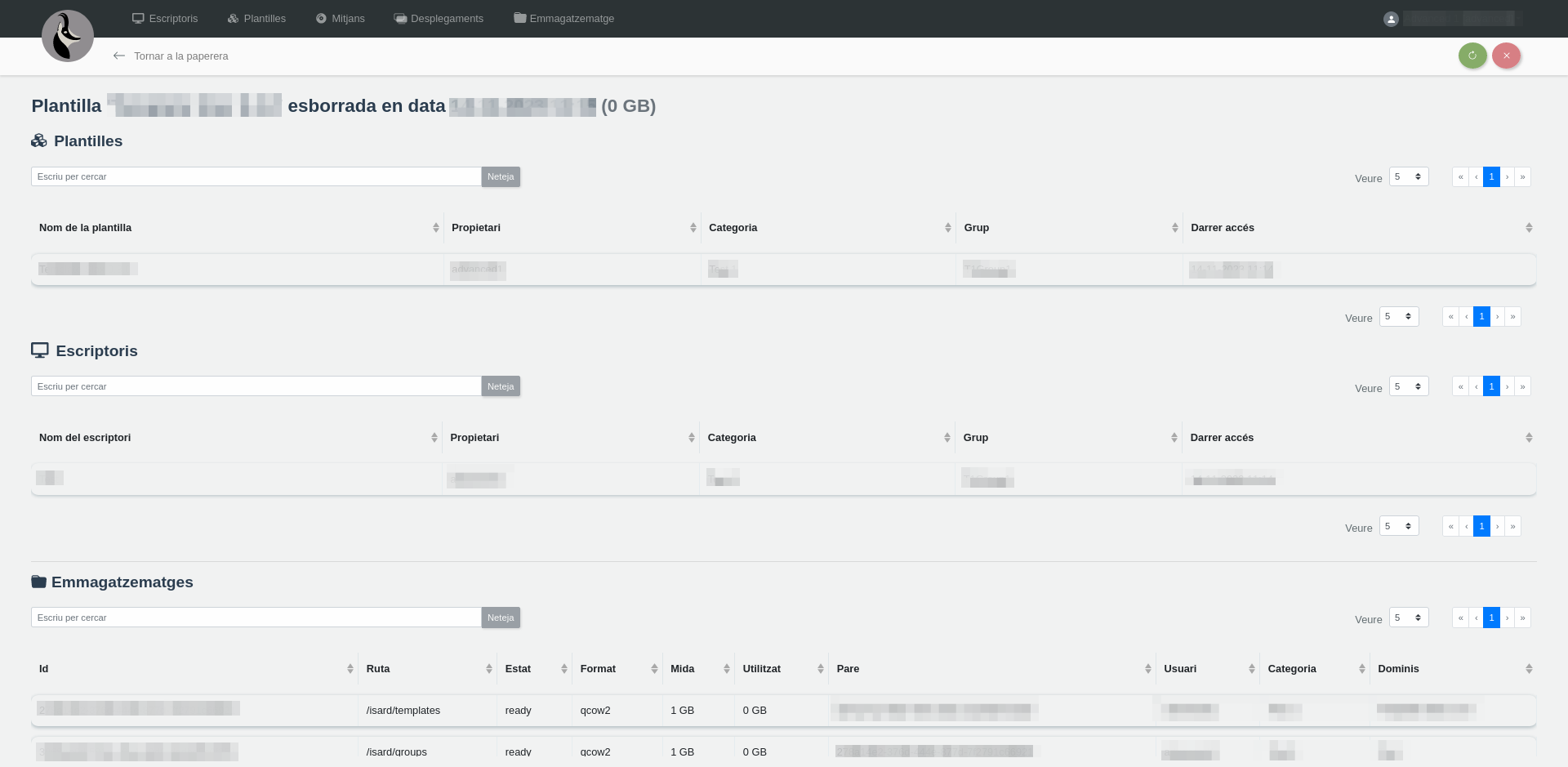Image resolution: width=1568 pixels, height=767 pixels.
Task: Open Veure page-size dropdown above Plantilles table
Action: click(x=1408, y=177)
